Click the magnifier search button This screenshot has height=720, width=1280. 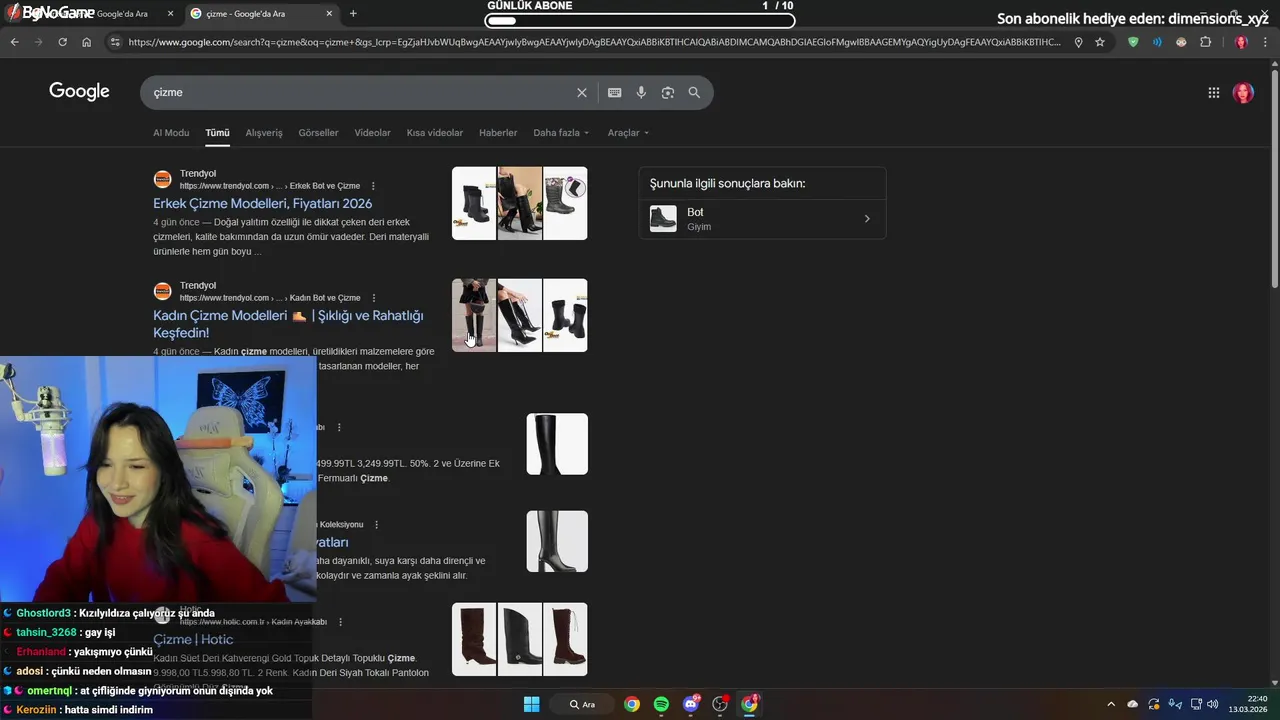pyautogui.click(x=694, y=92)
